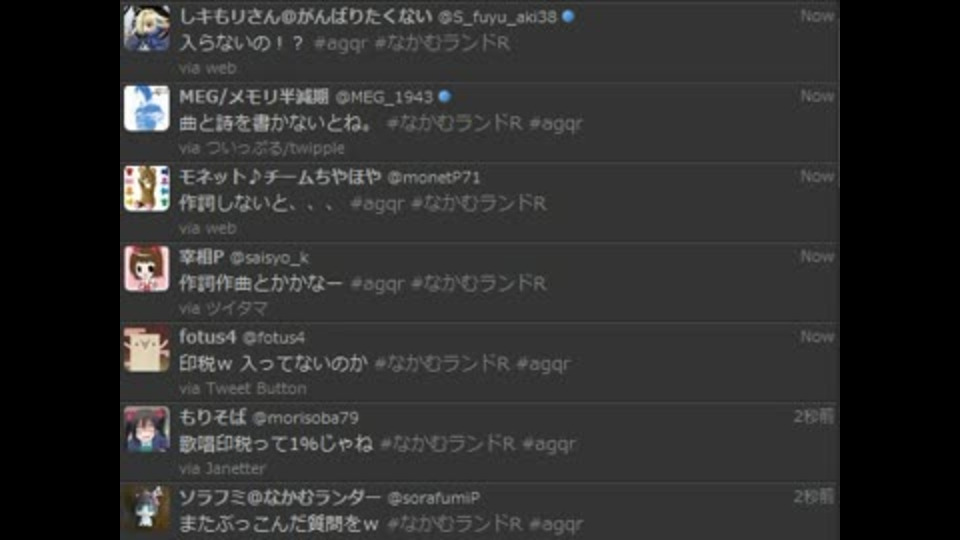
Task: Click the @morisoba79 handle
Action: pyautogui.click(x=306, y=418)
